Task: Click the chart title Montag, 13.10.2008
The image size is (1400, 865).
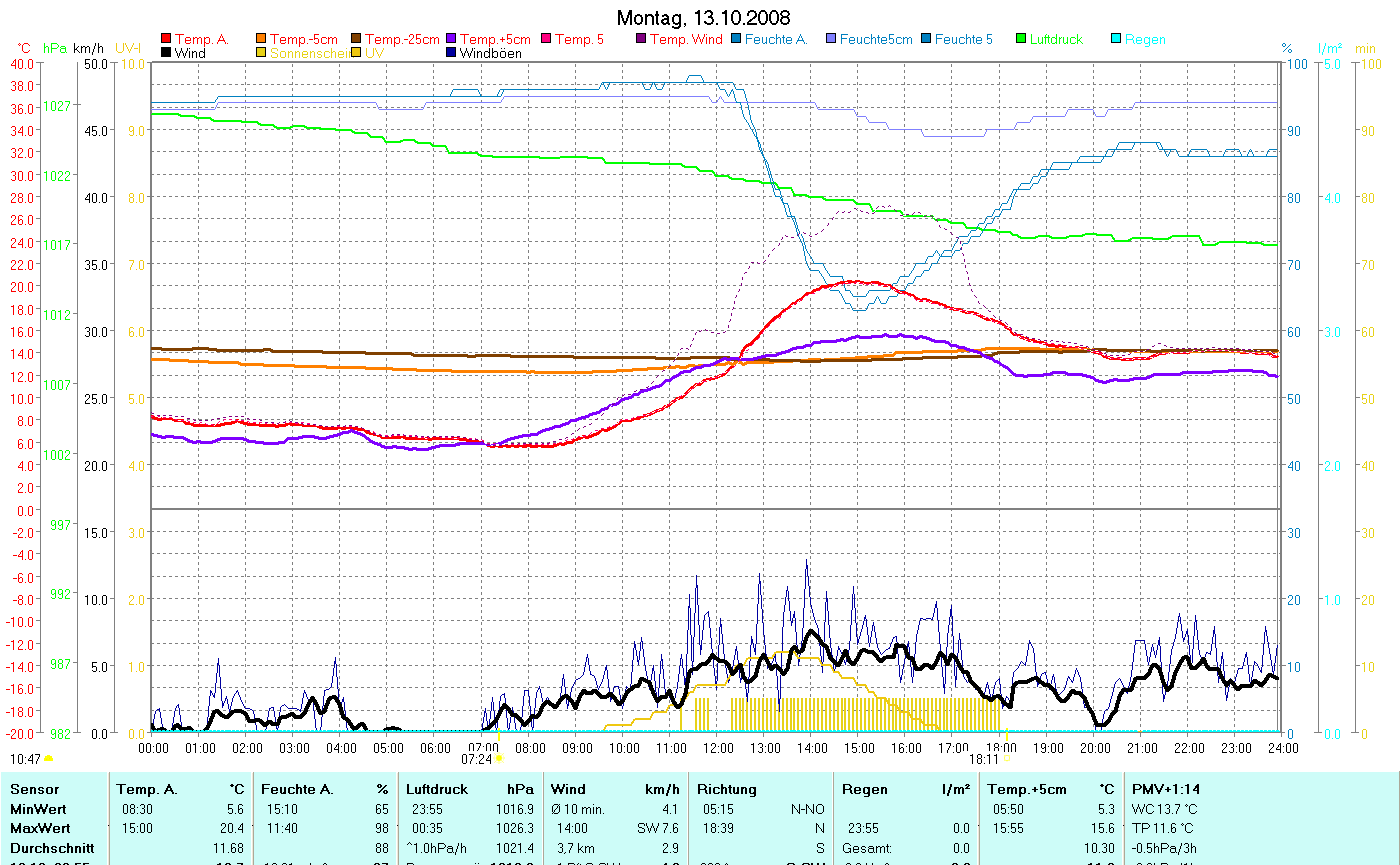Action: click(703, 18)
